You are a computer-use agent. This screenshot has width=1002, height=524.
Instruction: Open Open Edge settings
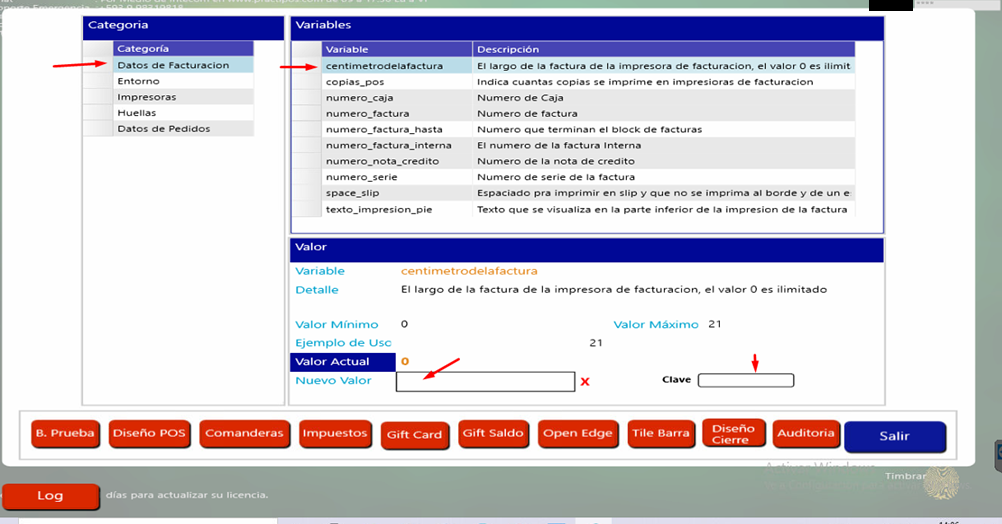tap(578, 434)
